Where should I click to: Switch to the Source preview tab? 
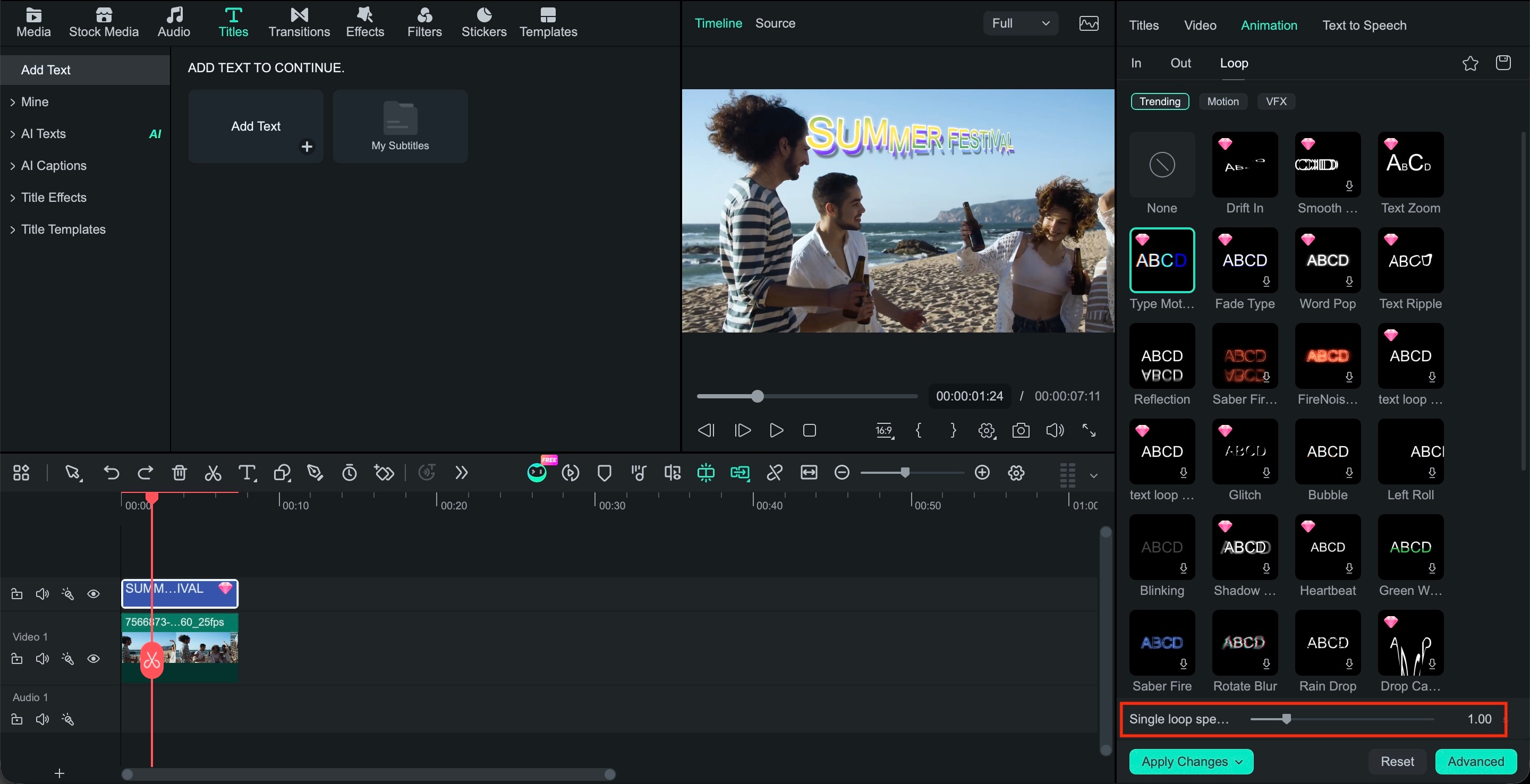(x=775, y=23)
